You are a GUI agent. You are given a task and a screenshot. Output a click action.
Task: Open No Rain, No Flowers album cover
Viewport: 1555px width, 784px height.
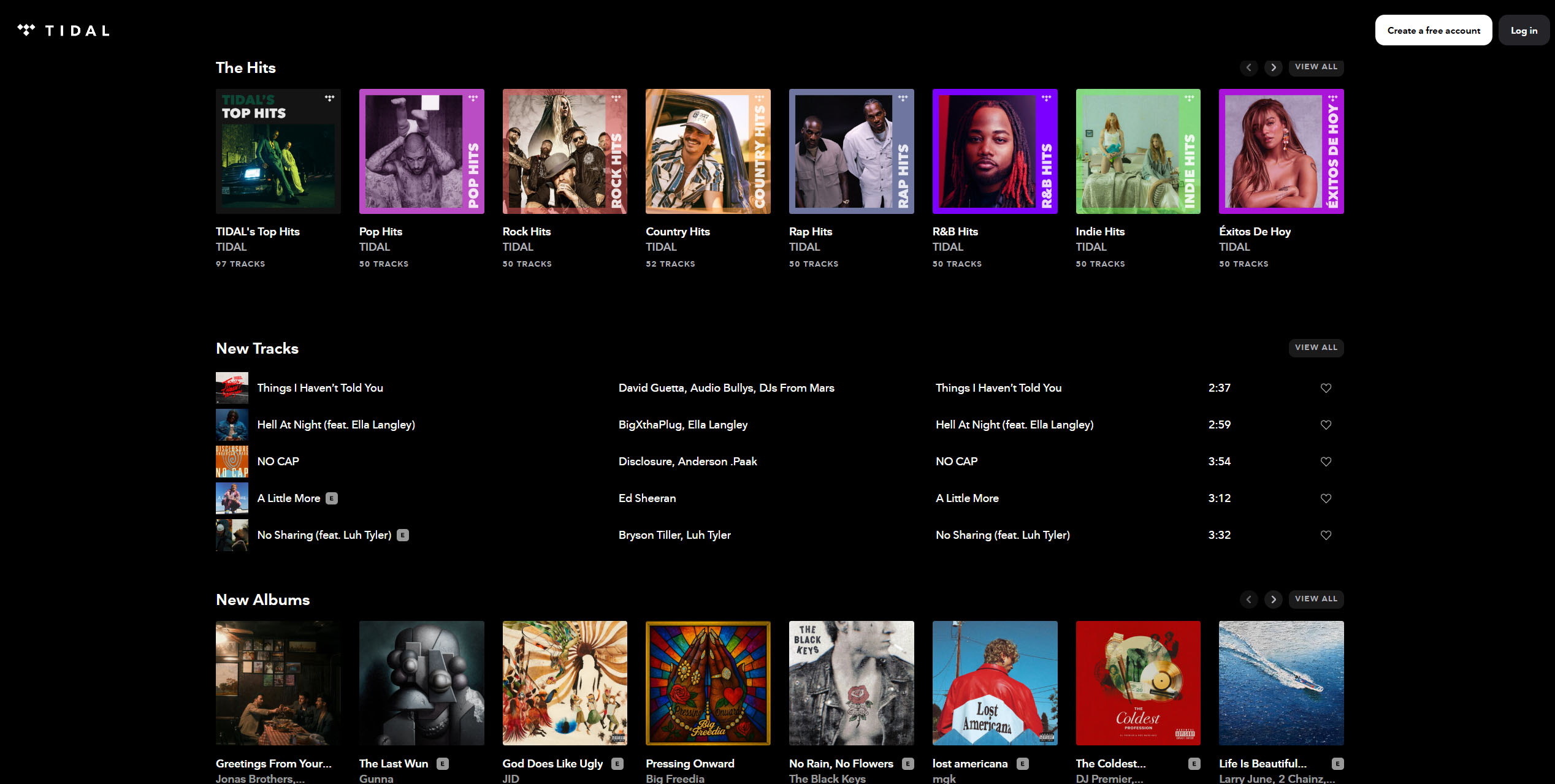tap(852, 683)
